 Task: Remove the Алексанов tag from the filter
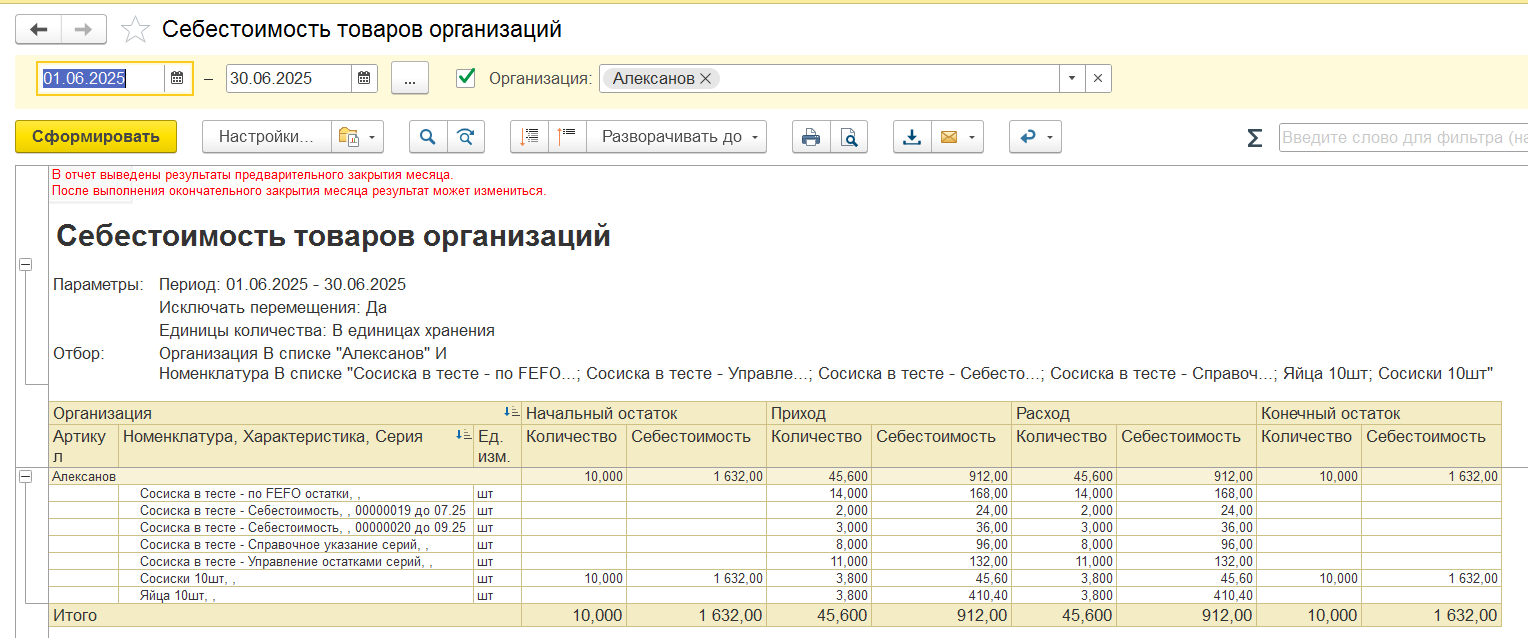click(705, 78)
